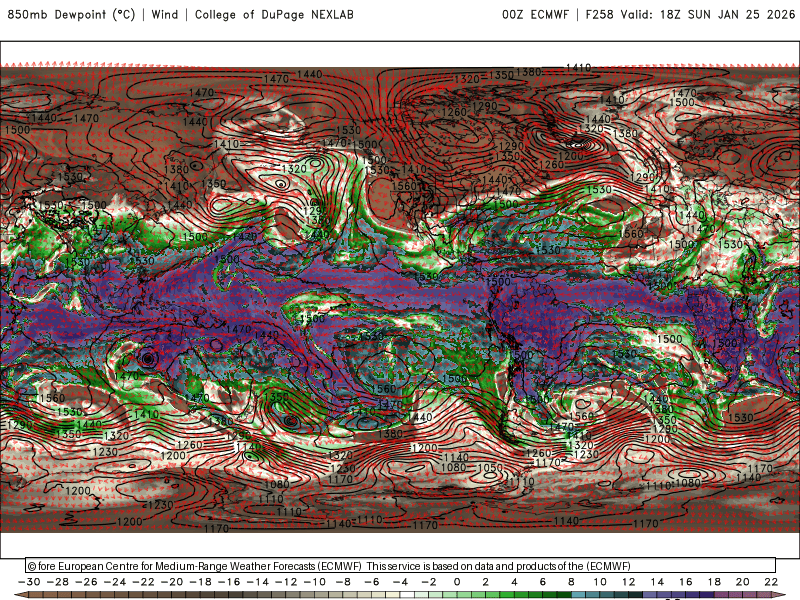
Task: Click the 'F258 Valid: 18Z SUN JAN 25 2026' text
Action: (690, 14)
